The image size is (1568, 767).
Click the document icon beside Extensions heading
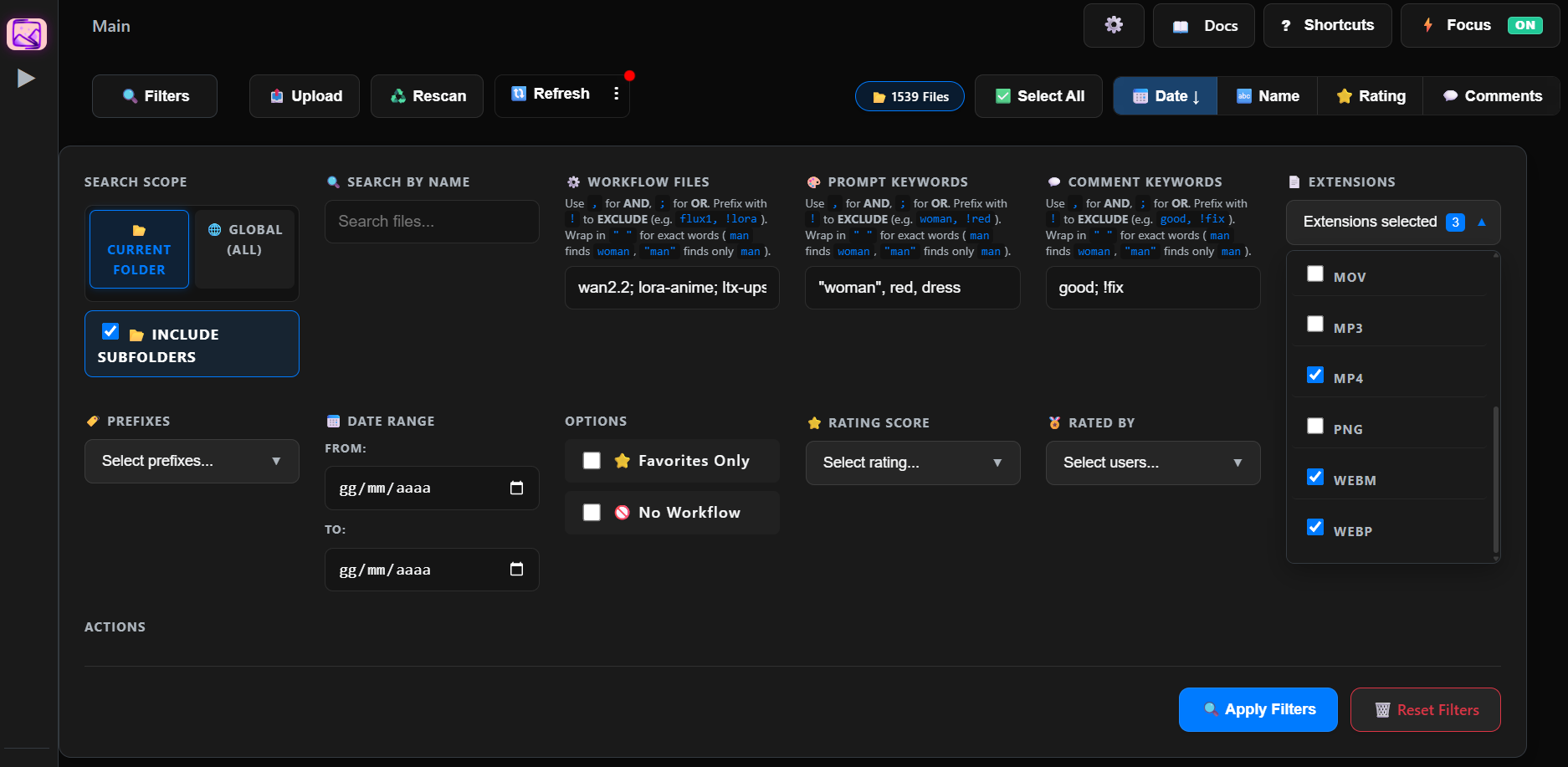point(1294,182)
